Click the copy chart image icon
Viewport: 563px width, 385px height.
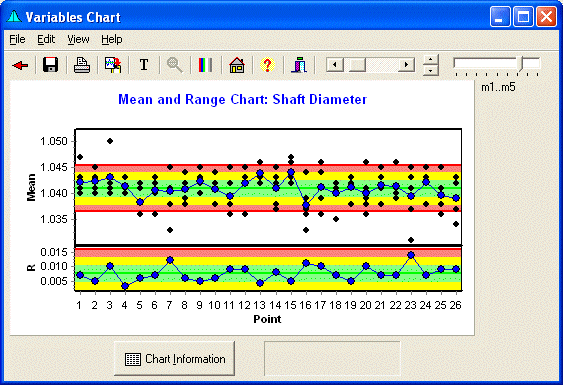click(x=113, y=65)
